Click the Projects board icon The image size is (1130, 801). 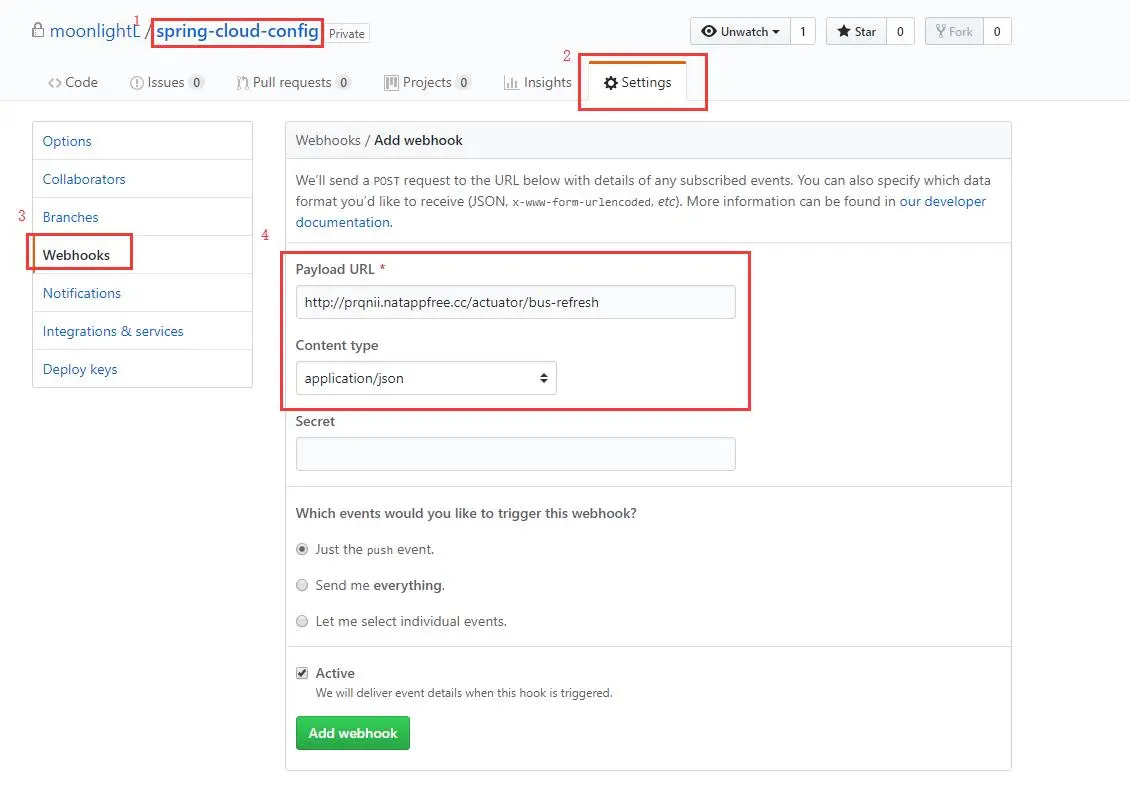(391, 83)
